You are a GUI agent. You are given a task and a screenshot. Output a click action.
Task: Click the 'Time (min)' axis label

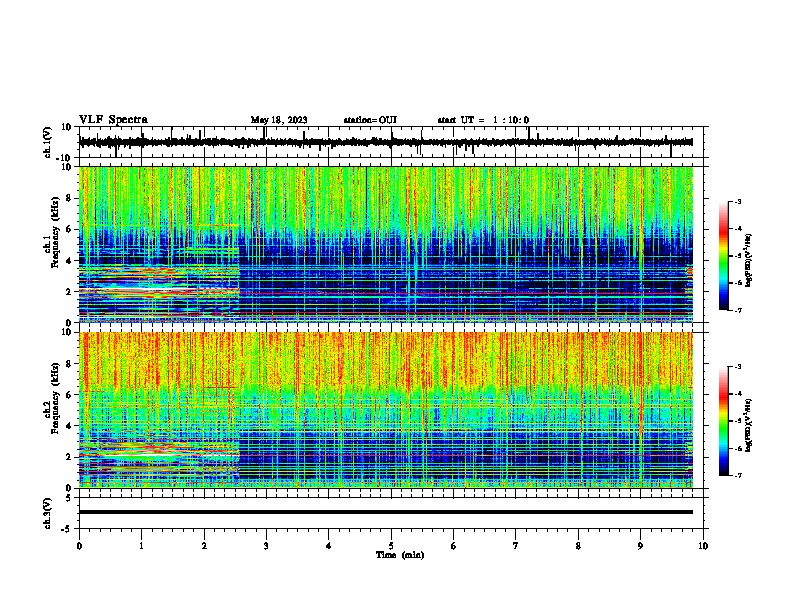pyautogui.click(x=400, y=555)
